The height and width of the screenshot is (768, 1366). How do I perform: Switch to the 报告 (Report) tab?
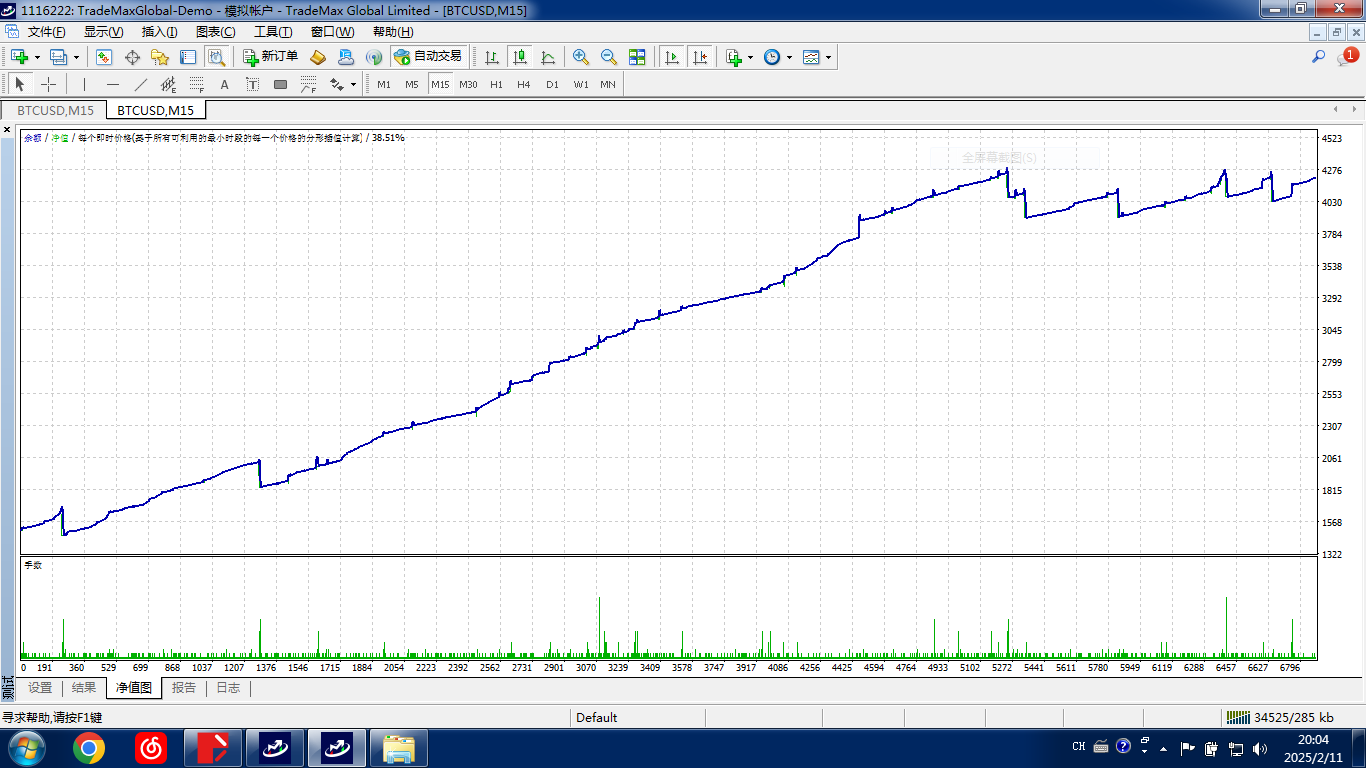tap(184, 688)
